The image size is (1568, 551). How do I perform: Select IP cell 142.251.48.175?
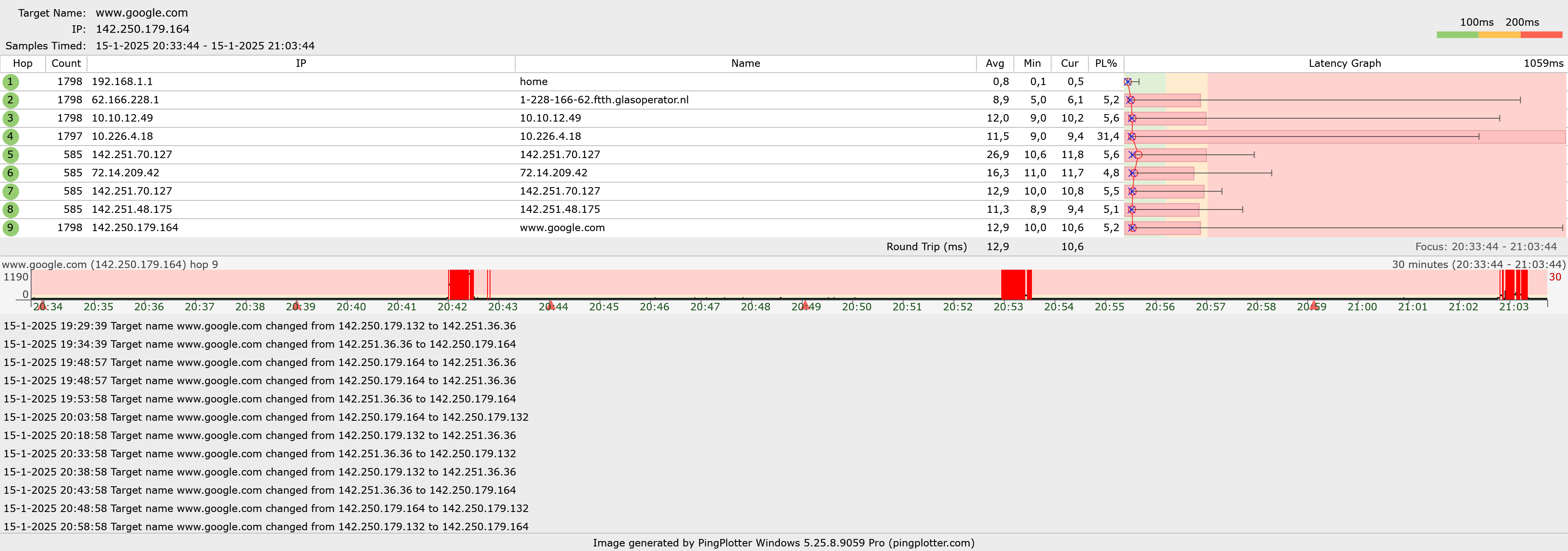(132, 210)
